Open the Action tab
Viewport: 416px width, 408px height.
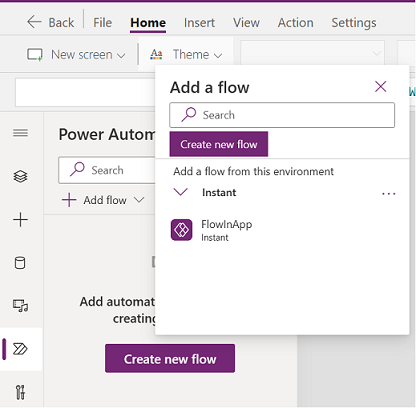(x=296, y=23)
